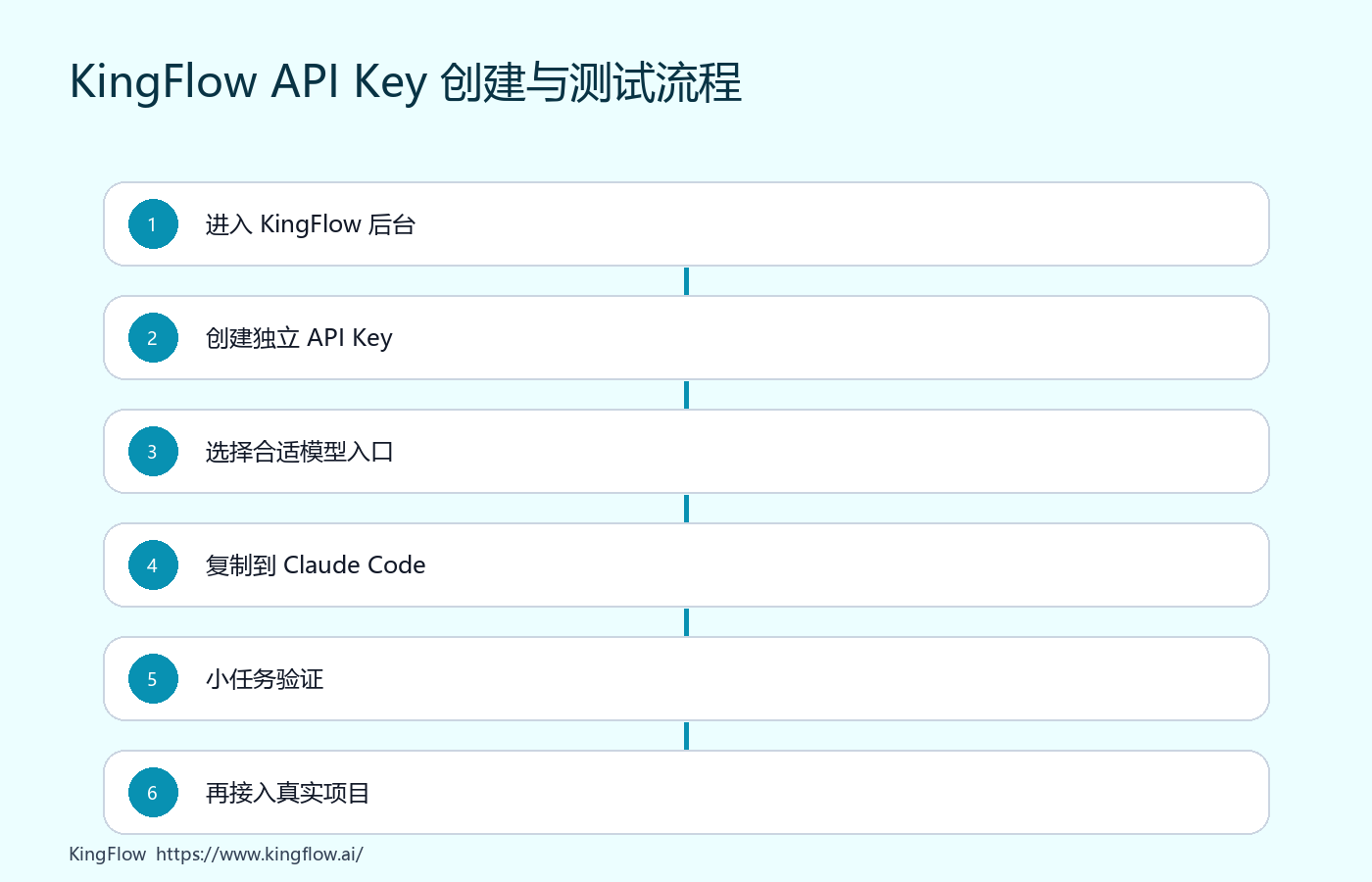Select the 复制到 Claude Code step text
This screenshot has width=1372, height=882.
tap(316, 565)
